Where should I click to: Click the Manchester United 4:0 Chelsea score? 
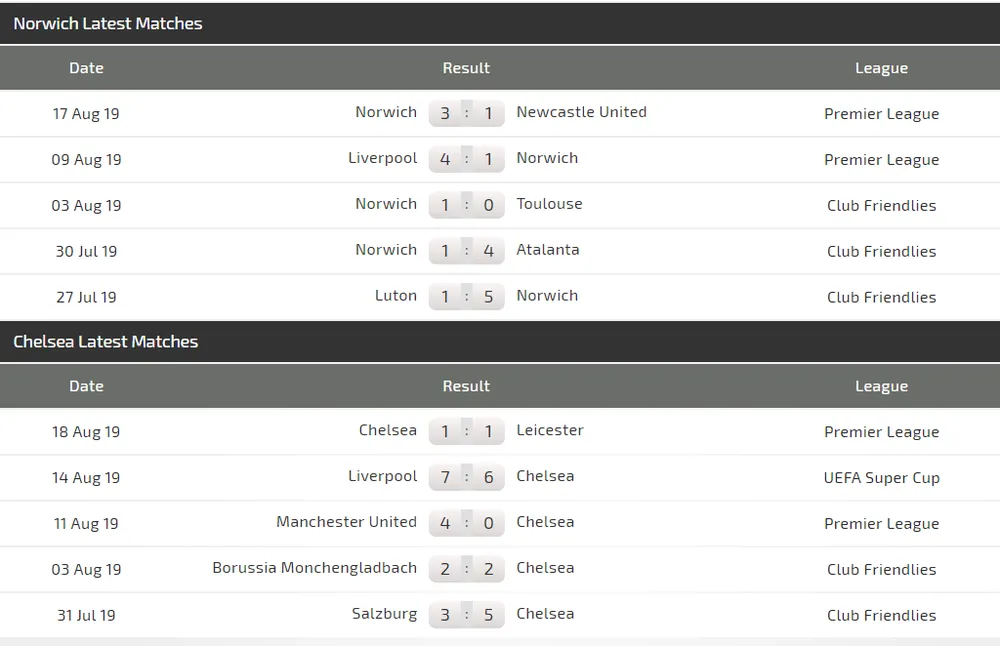pyautogui.click(x=466, y=523)
